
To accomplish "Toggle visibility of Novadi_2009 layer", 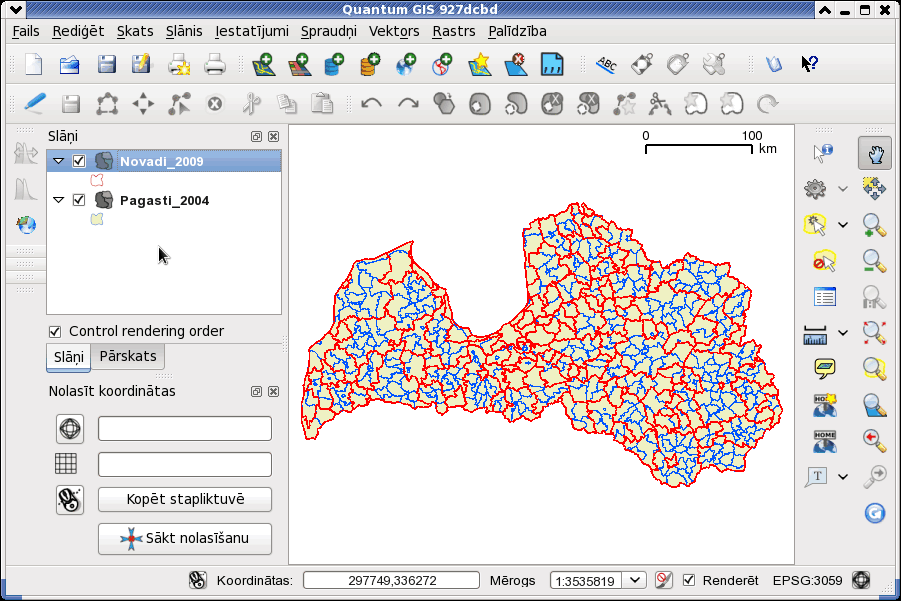I will click(x=79, y=161).
